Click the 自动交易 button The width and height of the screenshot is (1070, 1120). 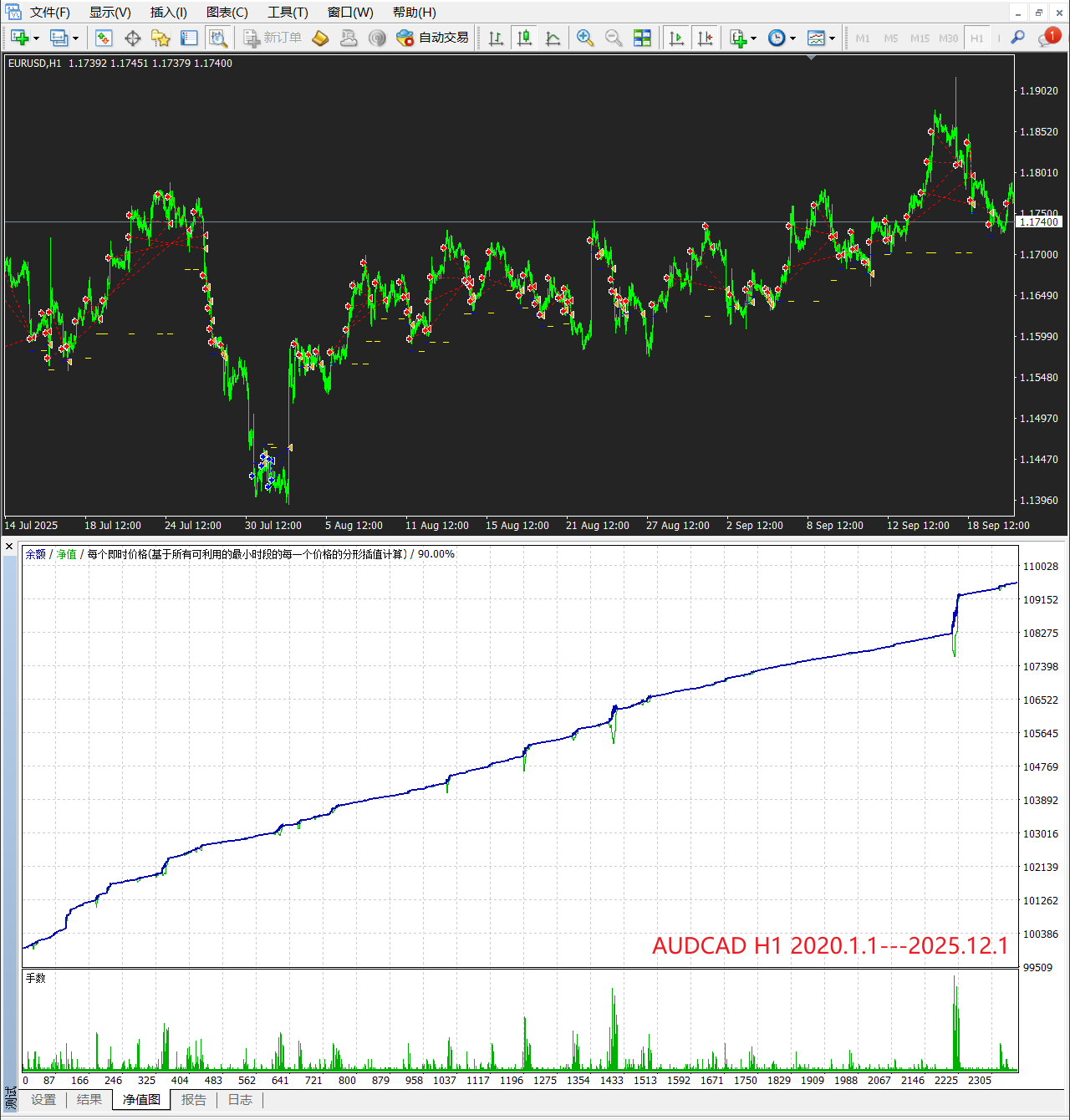click(433, 38)
